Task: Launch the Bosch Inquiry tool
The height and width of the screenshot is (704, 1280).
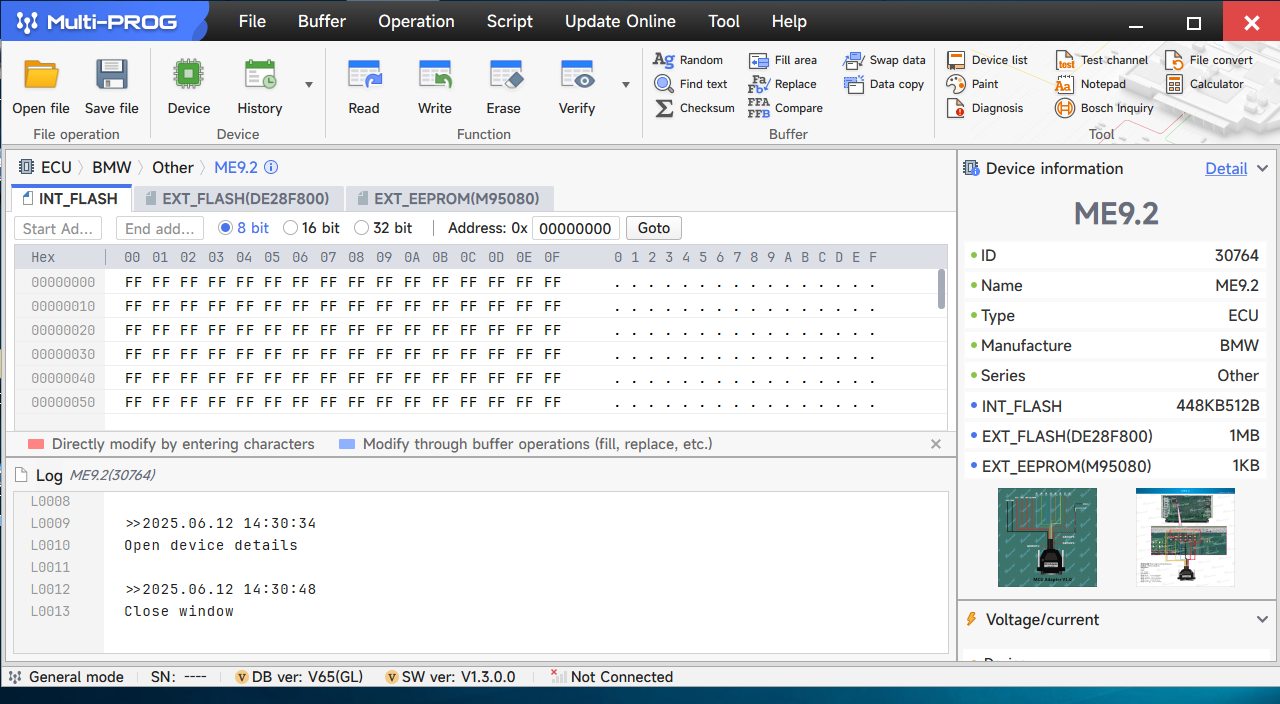Action: 1104,108
